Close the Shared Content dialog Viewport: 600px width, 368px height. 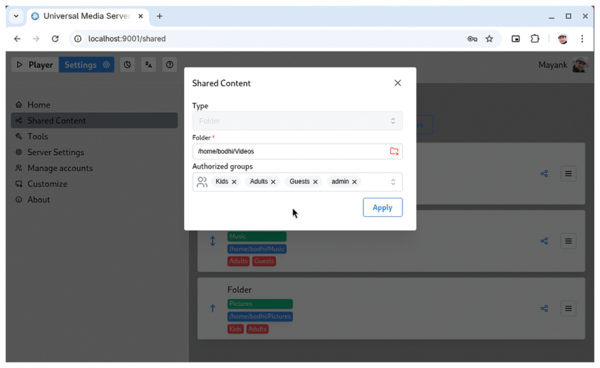pyautogui.click(x=398, y=83)
